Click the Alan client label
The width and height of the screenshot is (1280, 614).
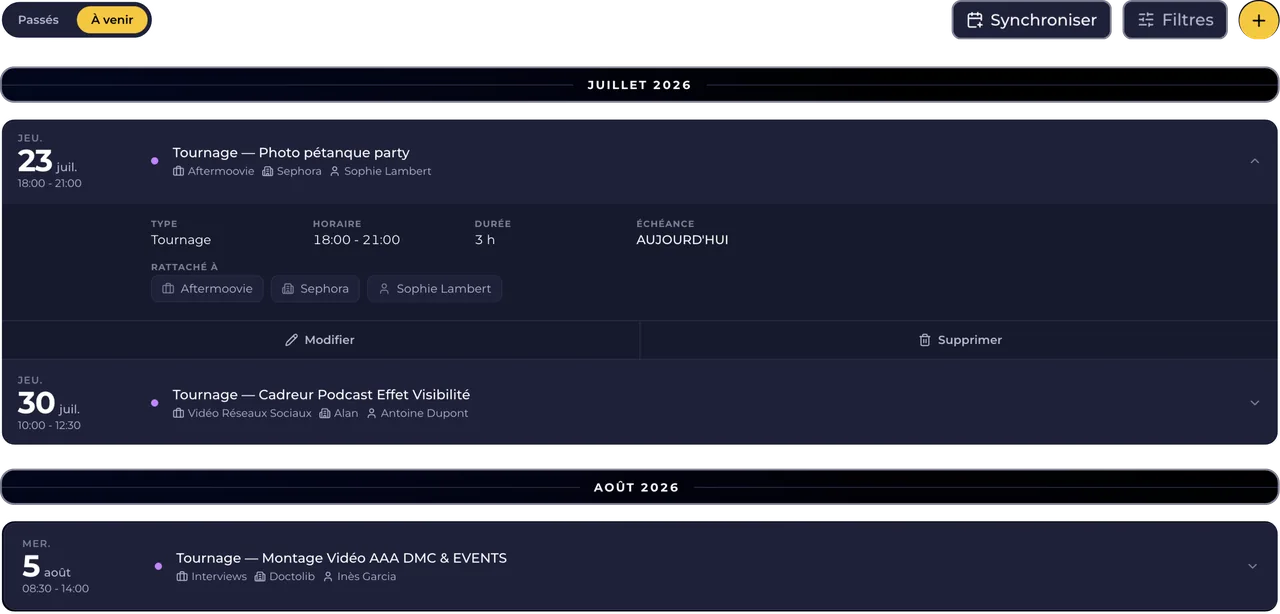click(346, 413)
